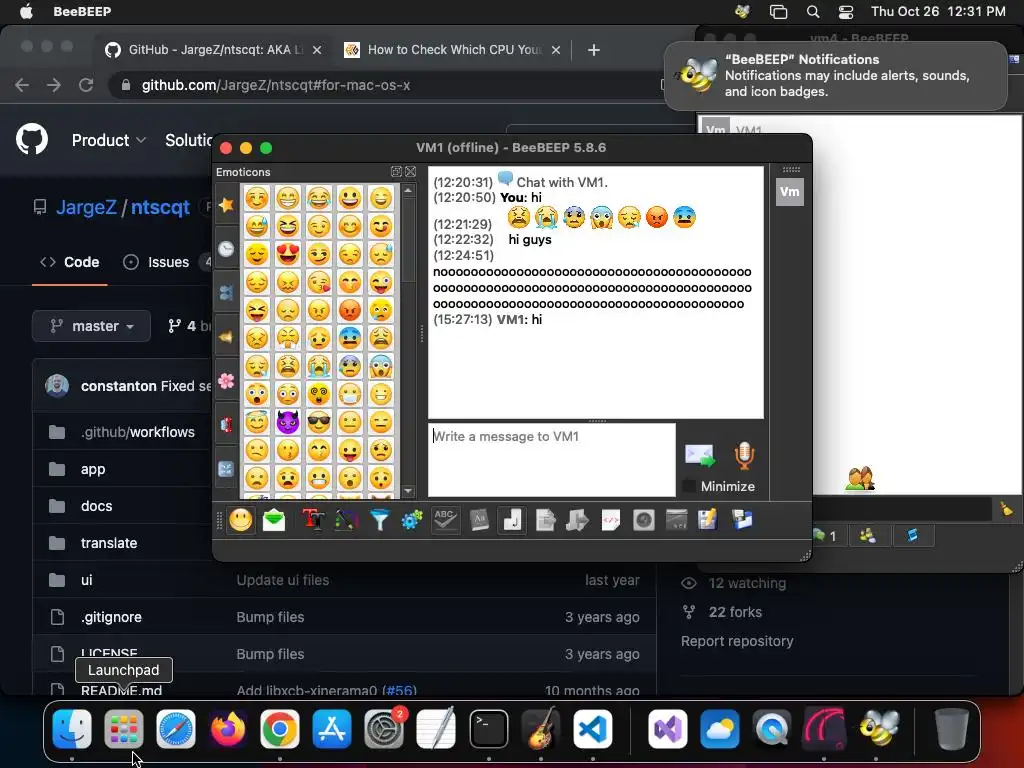Insert the heart-eyes emoji

pos(287,253)
